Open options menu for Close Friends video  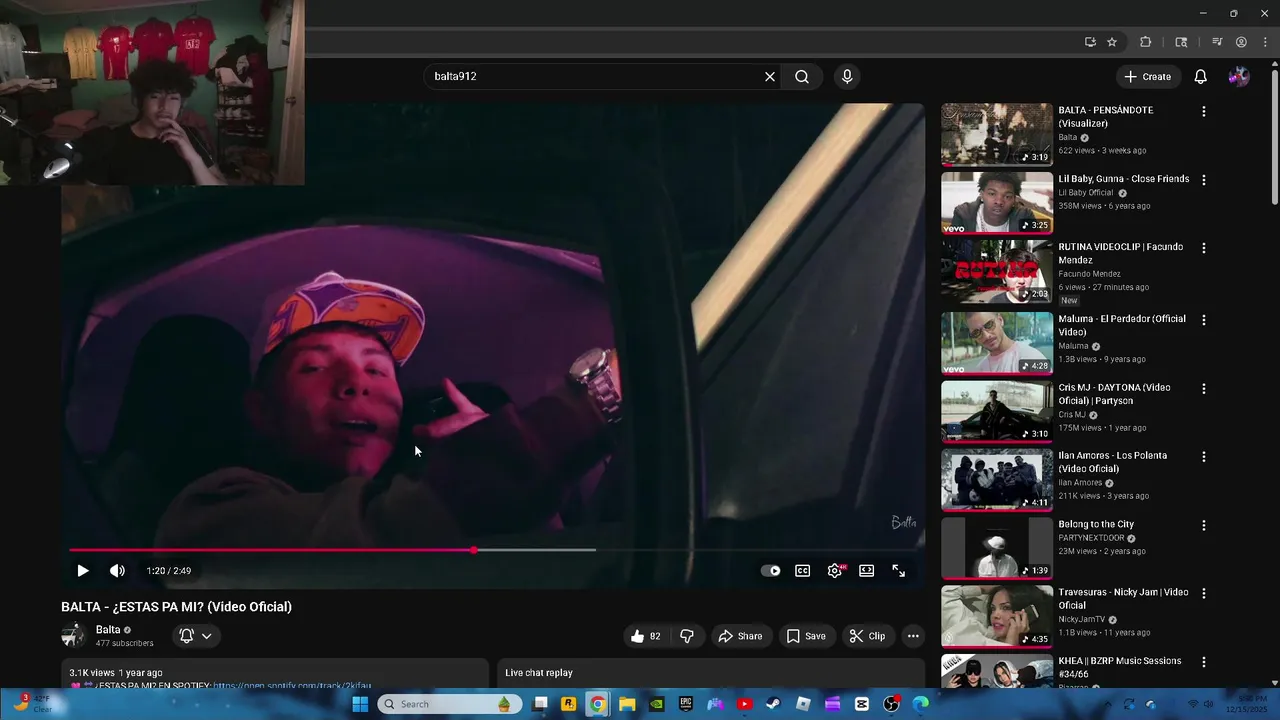(1204, 180)
